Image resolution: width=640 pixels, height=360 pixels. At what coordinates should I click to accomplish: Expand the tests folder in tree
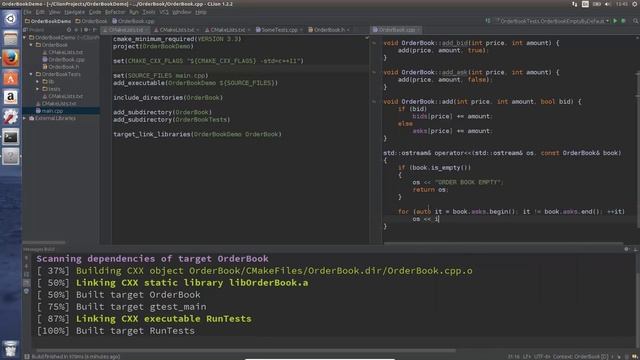point(38,89)
